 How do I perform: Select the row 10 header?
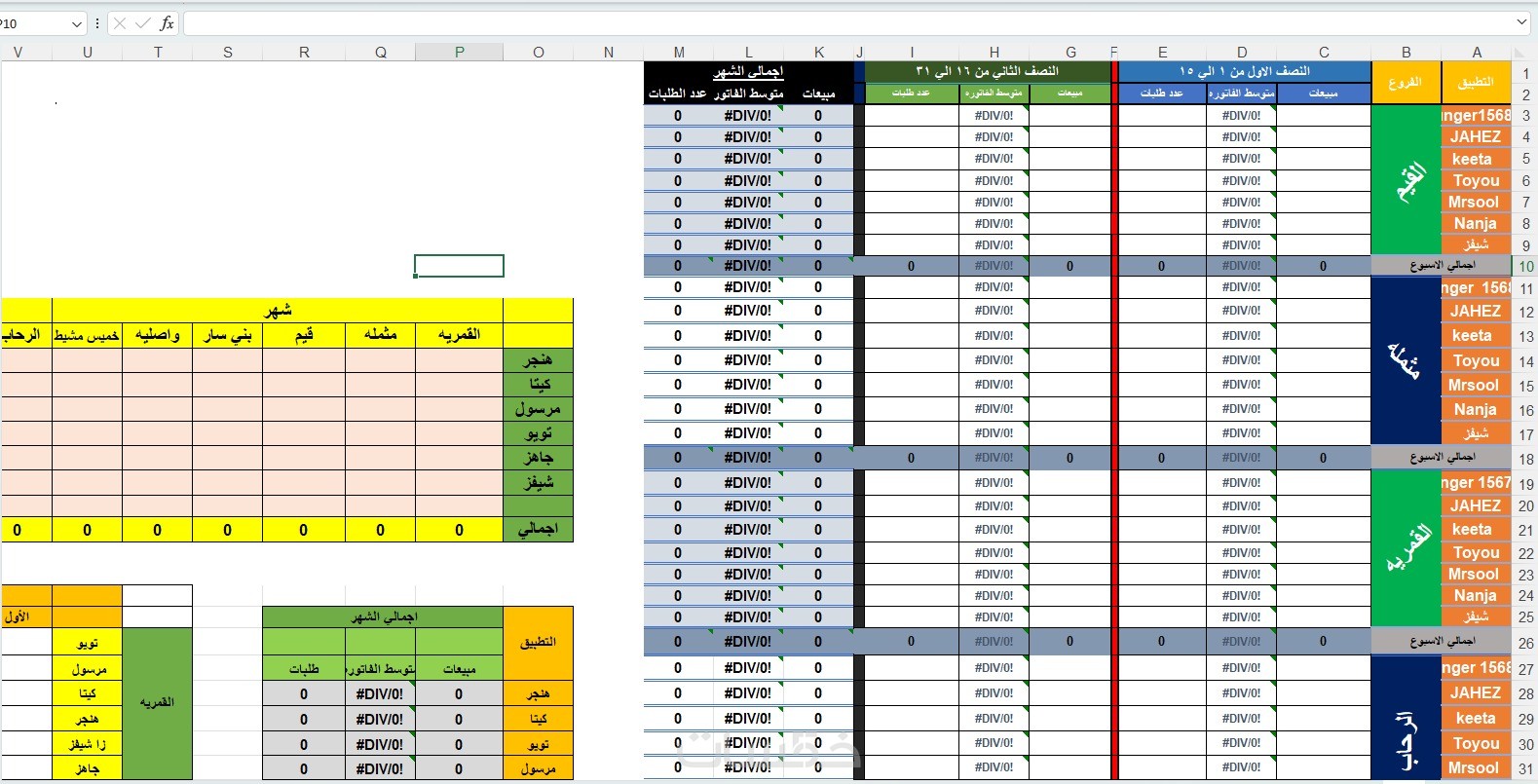[x=1525, y=266]
